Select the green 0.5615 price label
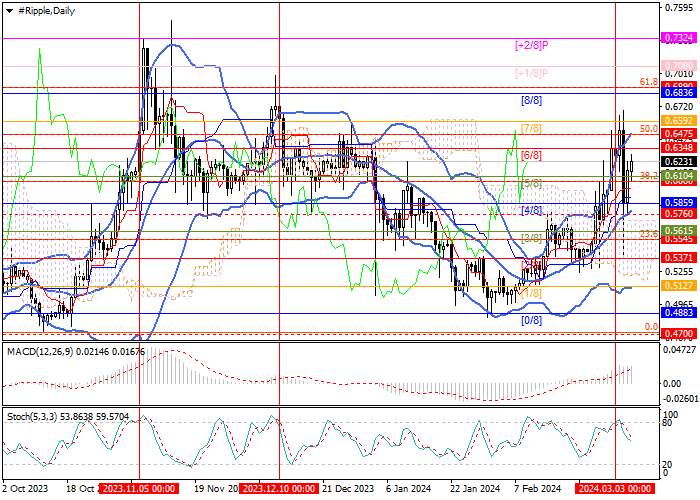 (x=679, y=231)
